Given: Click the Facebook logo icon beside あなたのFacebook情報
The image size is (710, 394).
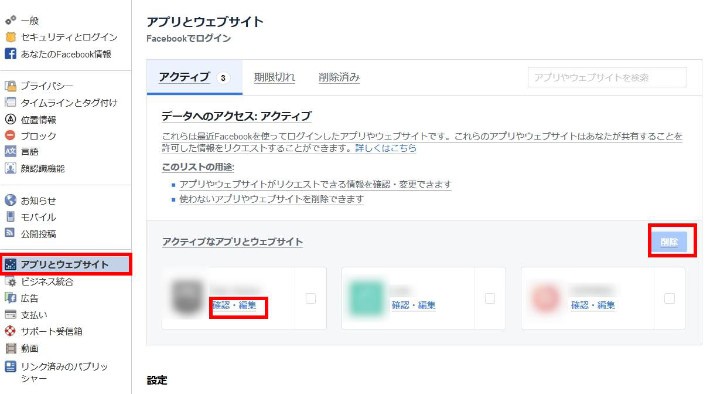Looking at the screenshot, I should click(10, 54).
